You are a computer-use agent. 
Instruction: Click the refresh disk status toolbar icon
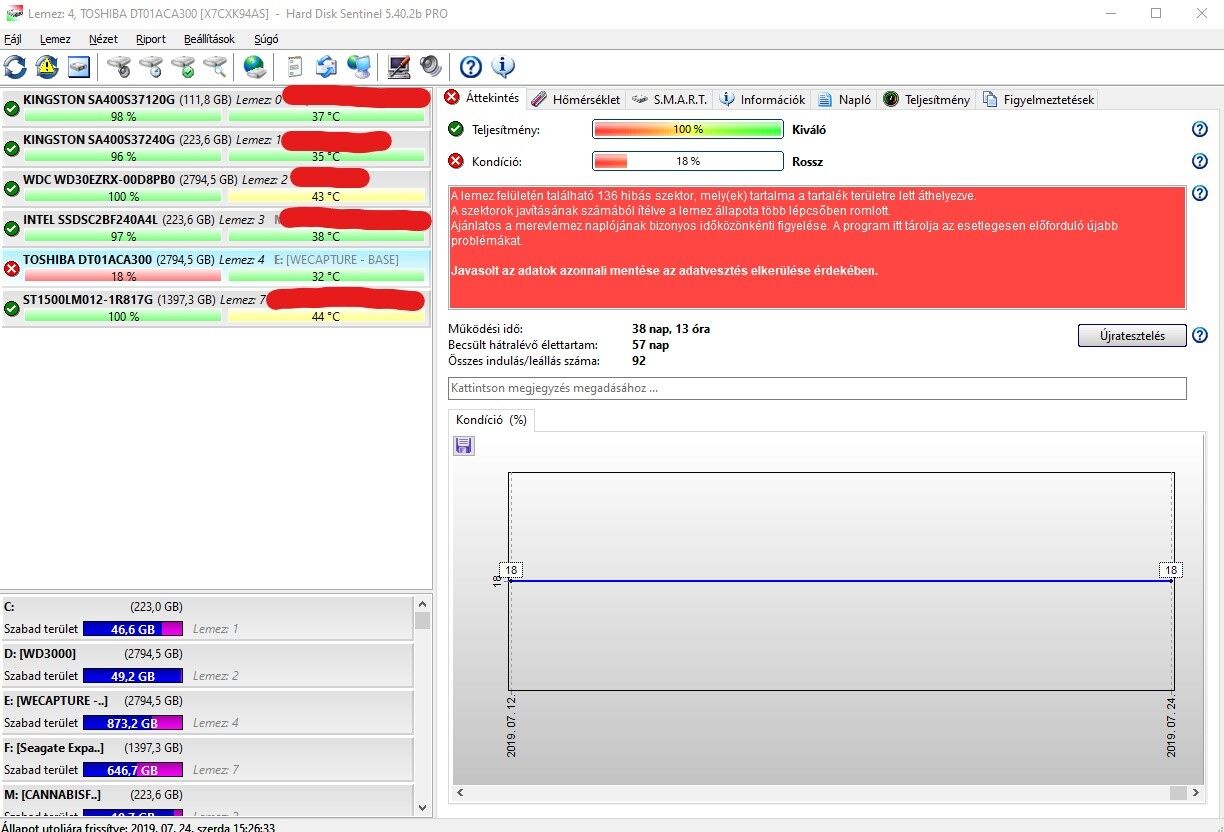[16, 67]
